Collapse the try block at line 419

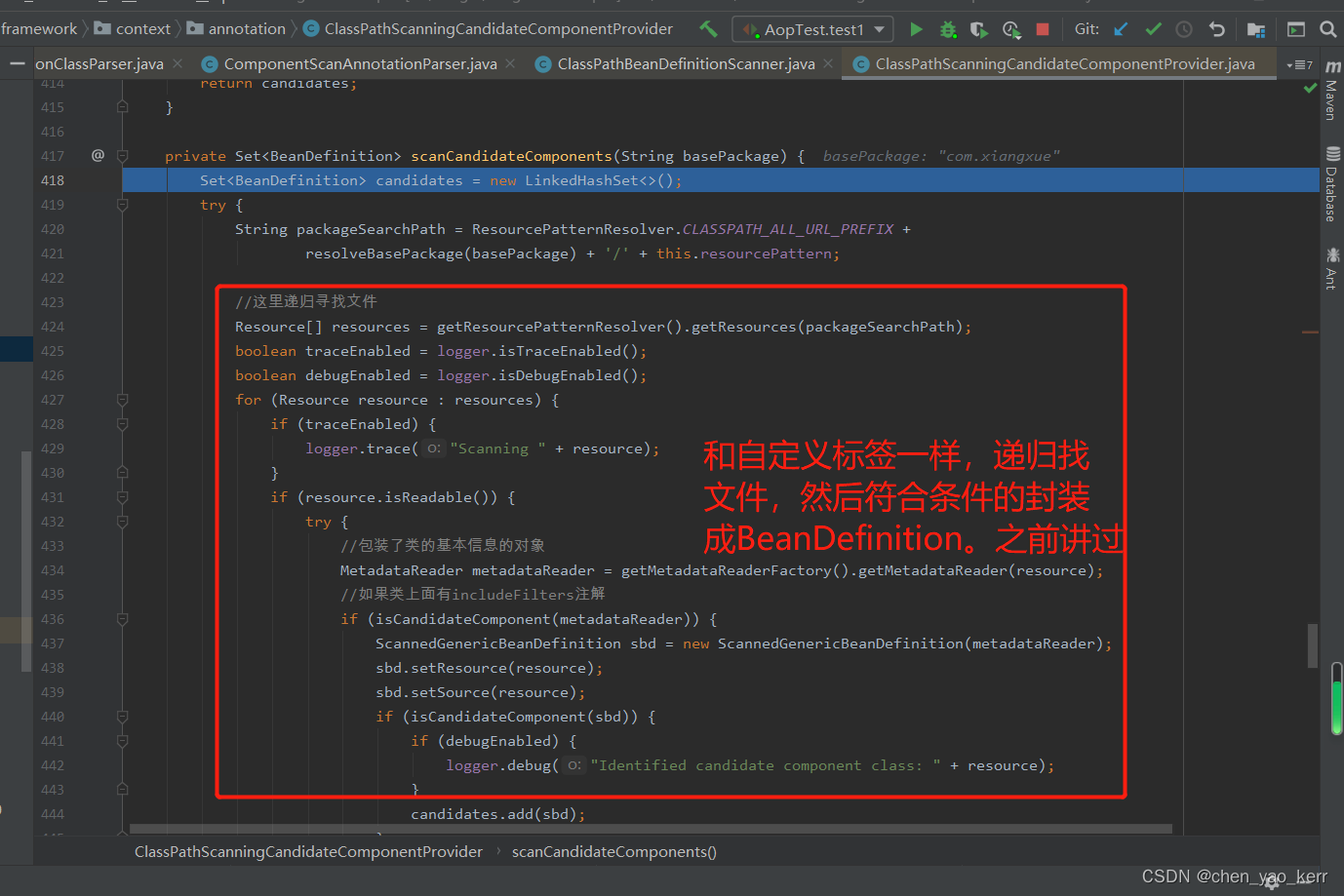[x=123, y=205]
